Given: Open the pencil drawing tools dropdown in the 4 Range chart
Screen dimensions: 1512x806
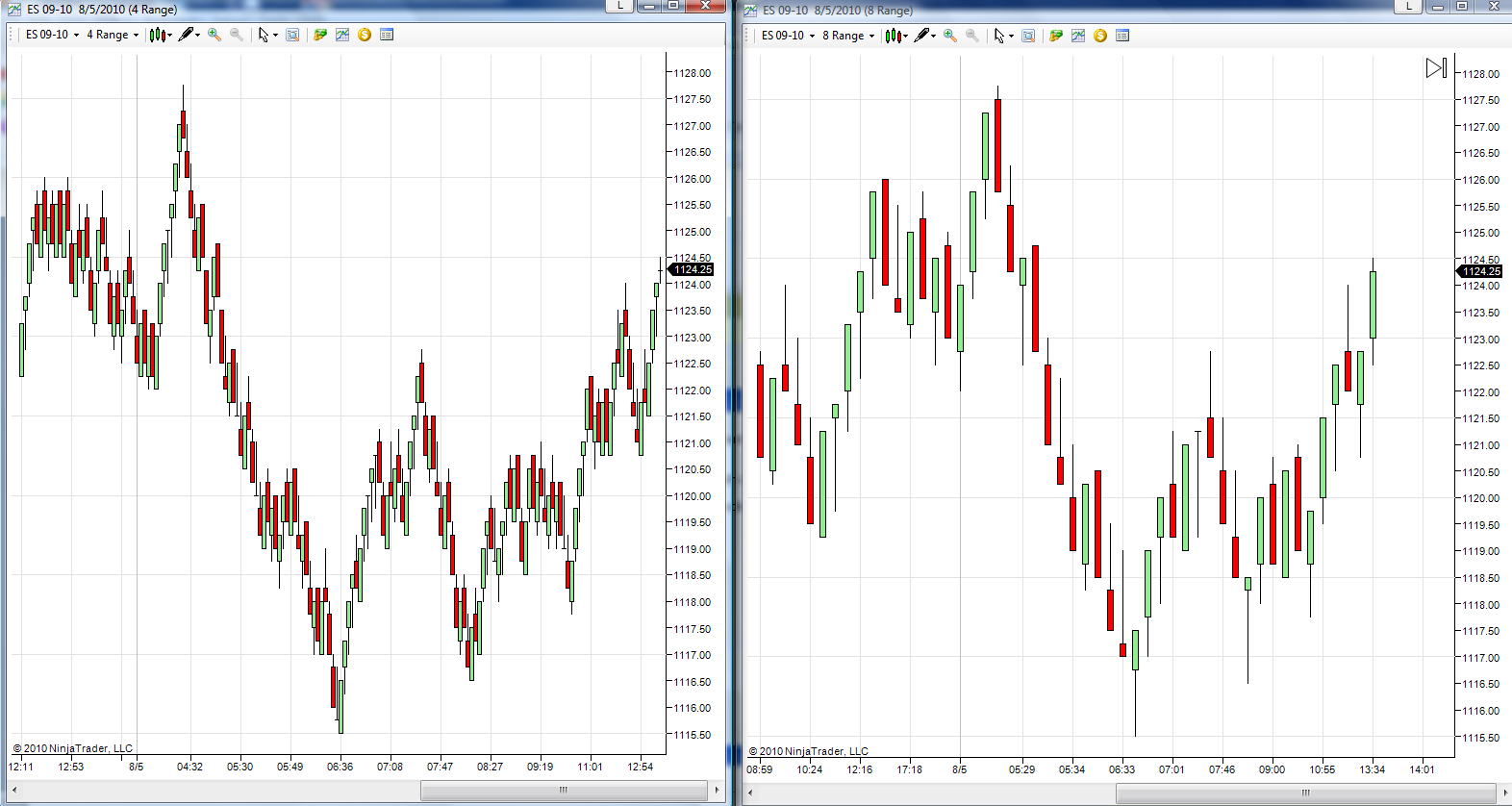Looking at the screenshot, I should (x=189, y=35).
